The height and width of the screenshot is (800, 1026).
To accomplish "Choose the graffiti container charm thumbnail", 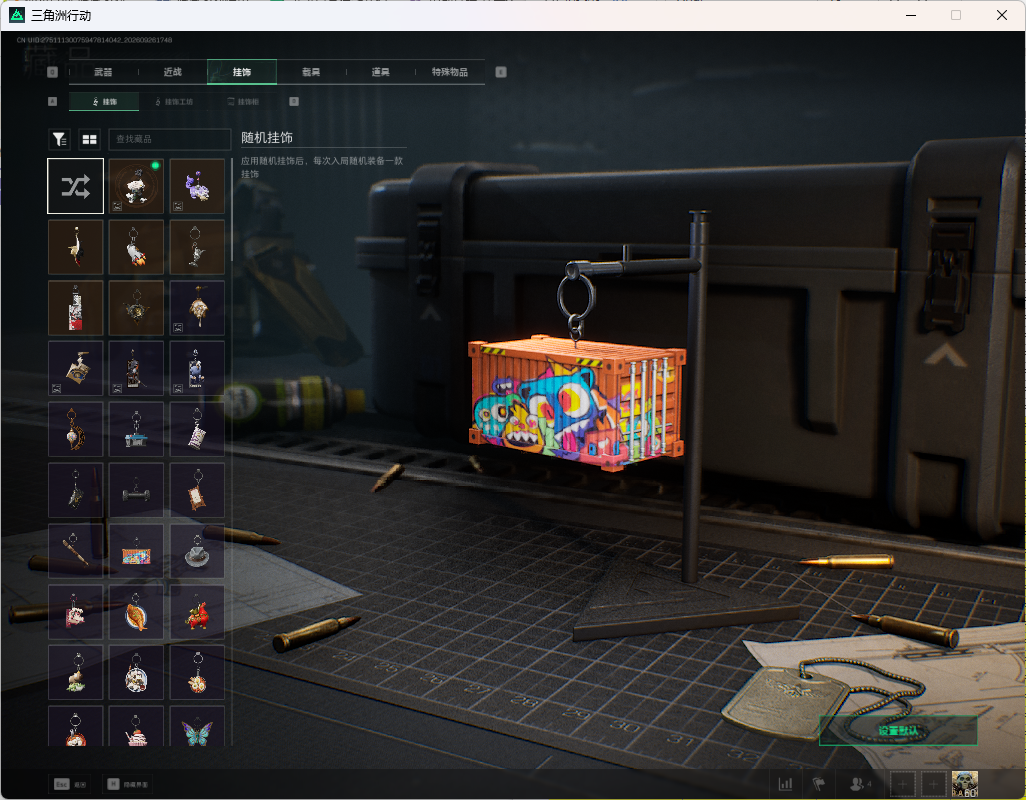I will click(x=136, y=551).
